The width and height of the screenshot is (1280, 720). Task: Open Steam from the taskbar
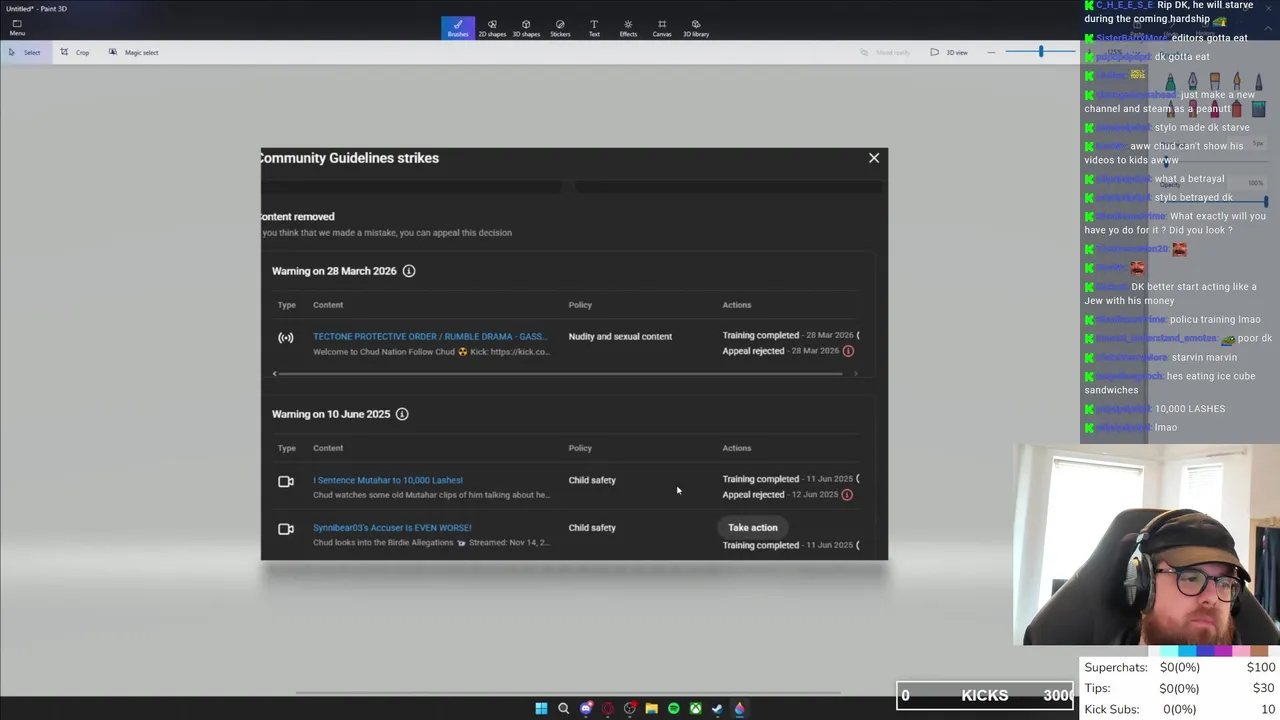click(717, 708)
